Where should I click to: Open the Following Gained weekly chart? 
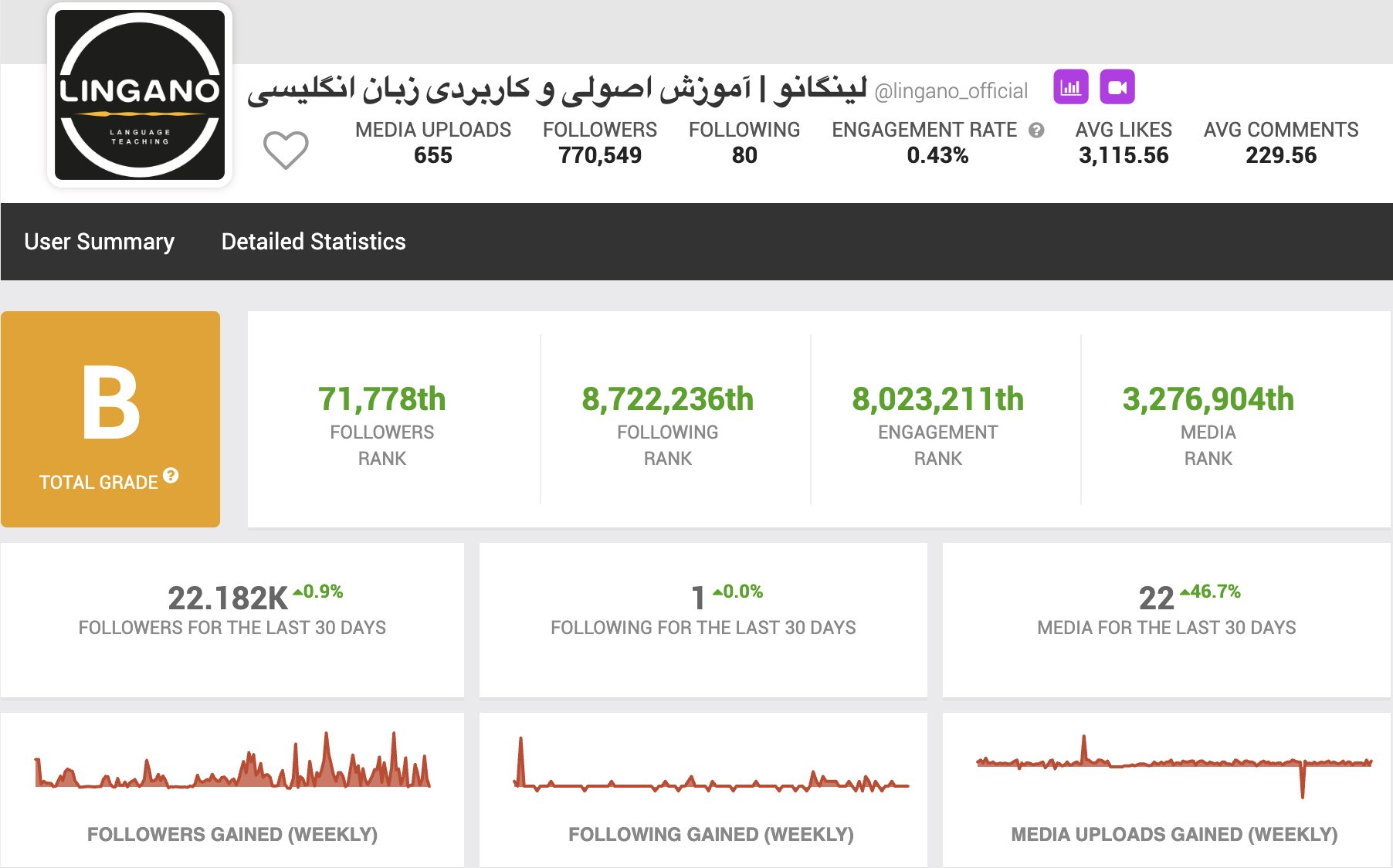click(x=711, y=765)
